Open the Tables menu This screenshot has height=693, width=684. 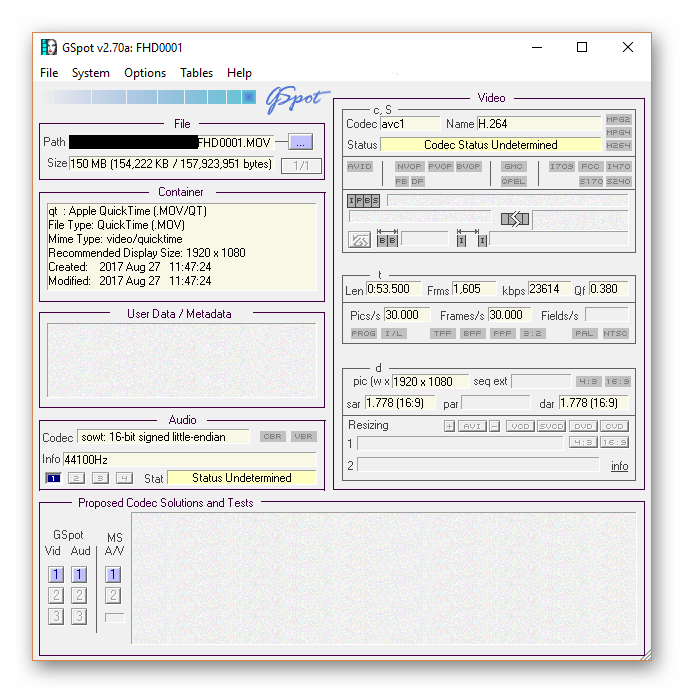[x=196, y=73]
